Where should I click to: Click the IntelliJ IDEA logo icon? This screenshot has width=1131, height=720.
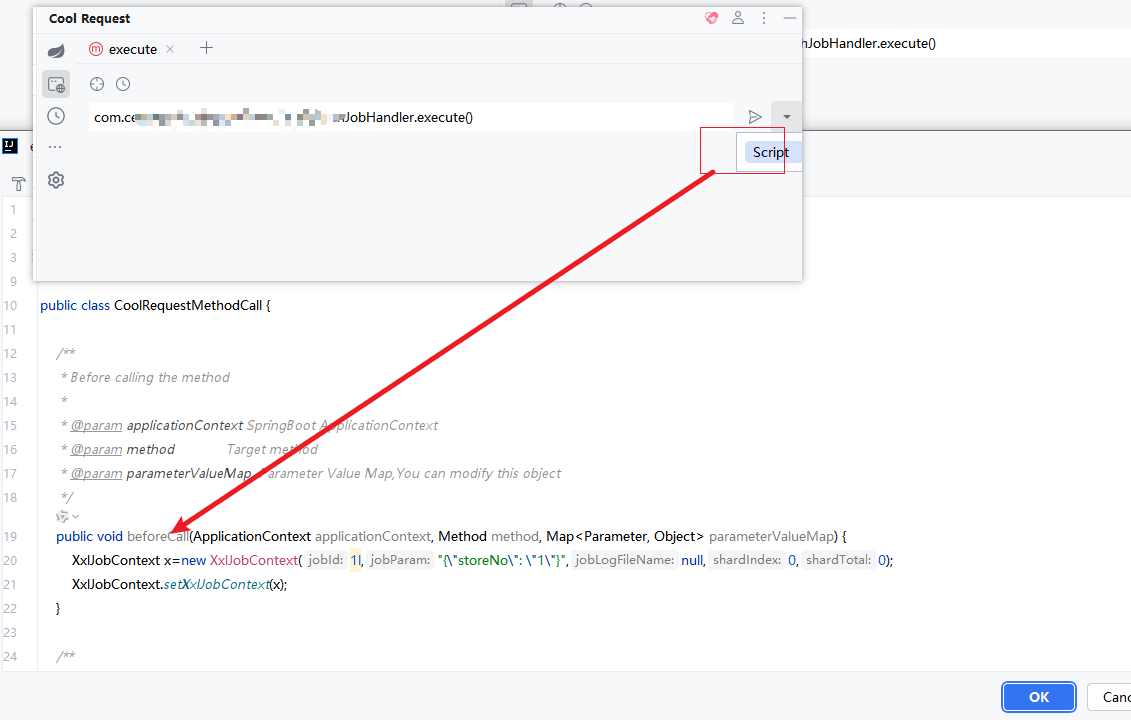pyautogui.click(x=10, y=146)
